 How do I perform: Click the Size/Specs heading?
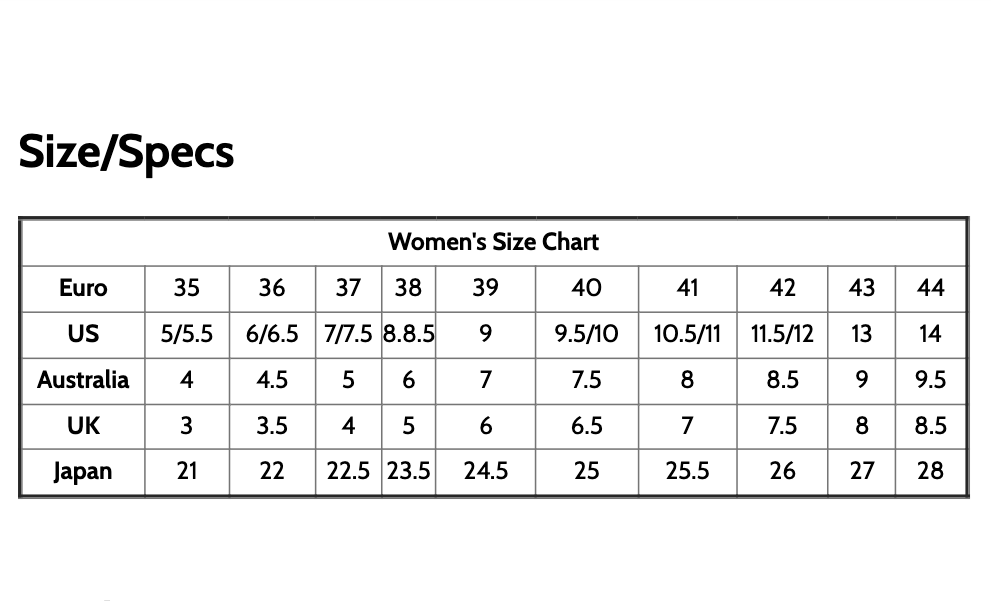[126, 152]
